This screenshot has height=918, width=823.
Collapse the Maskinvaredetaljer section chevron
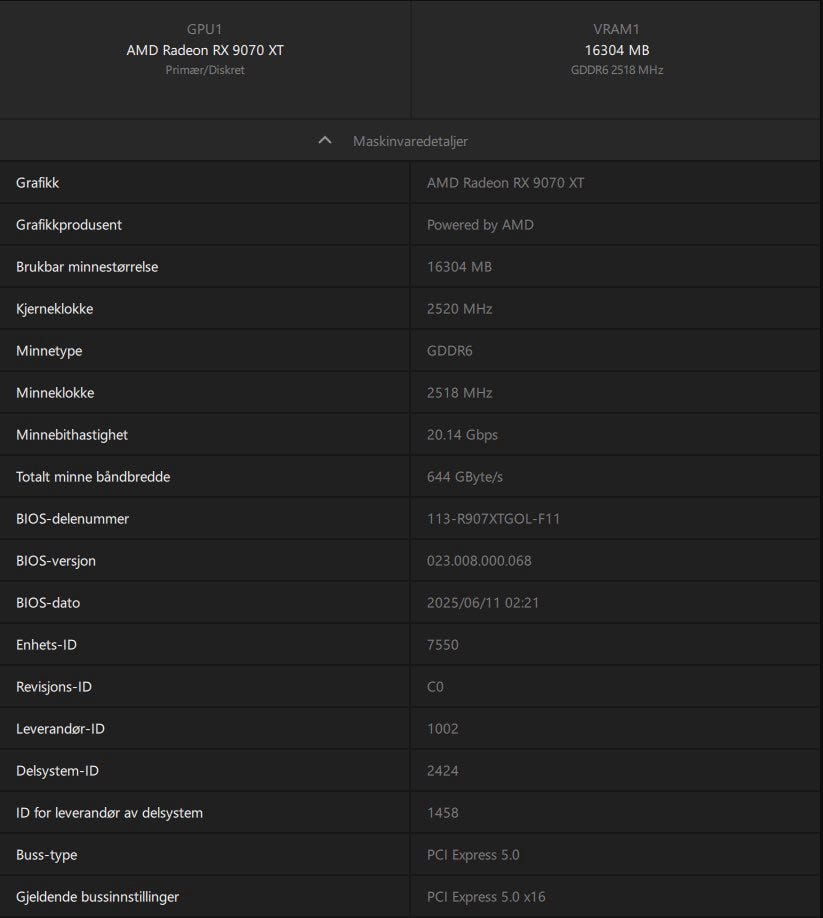coord(324,141)
